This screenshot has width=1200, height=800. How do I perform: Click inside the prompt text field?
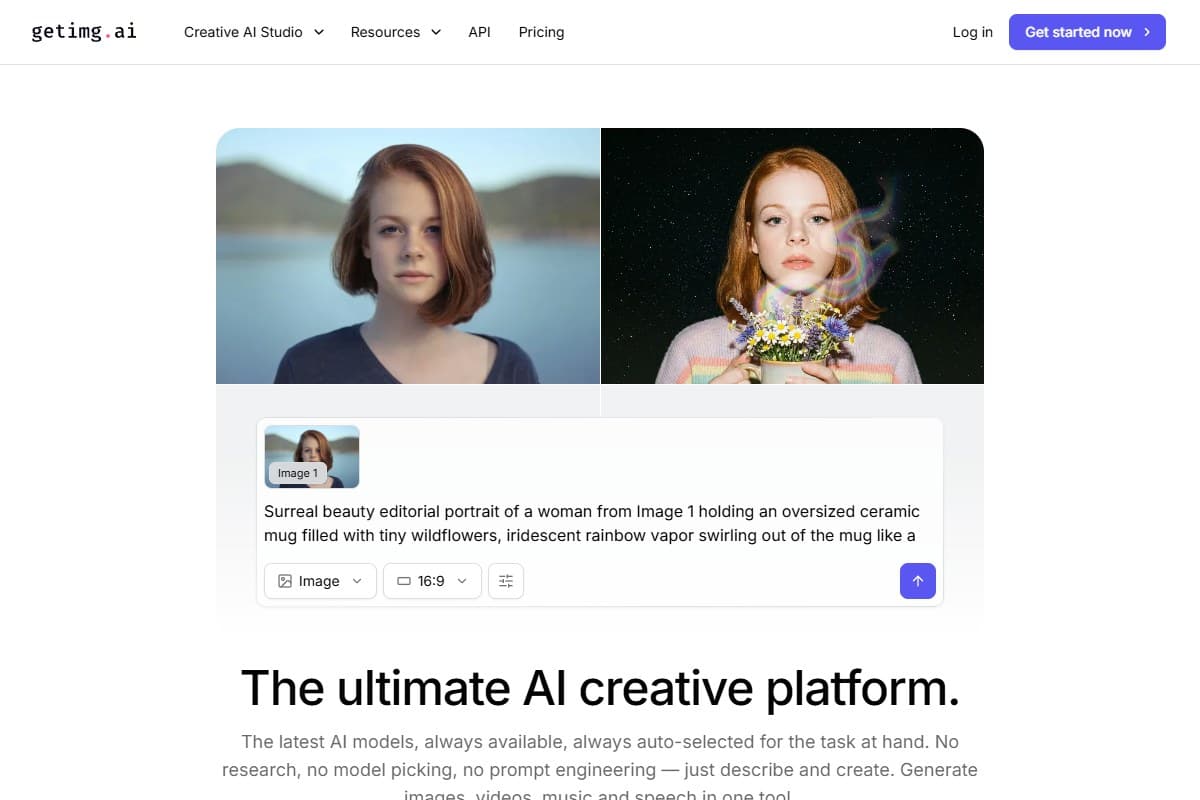(599, 523)
